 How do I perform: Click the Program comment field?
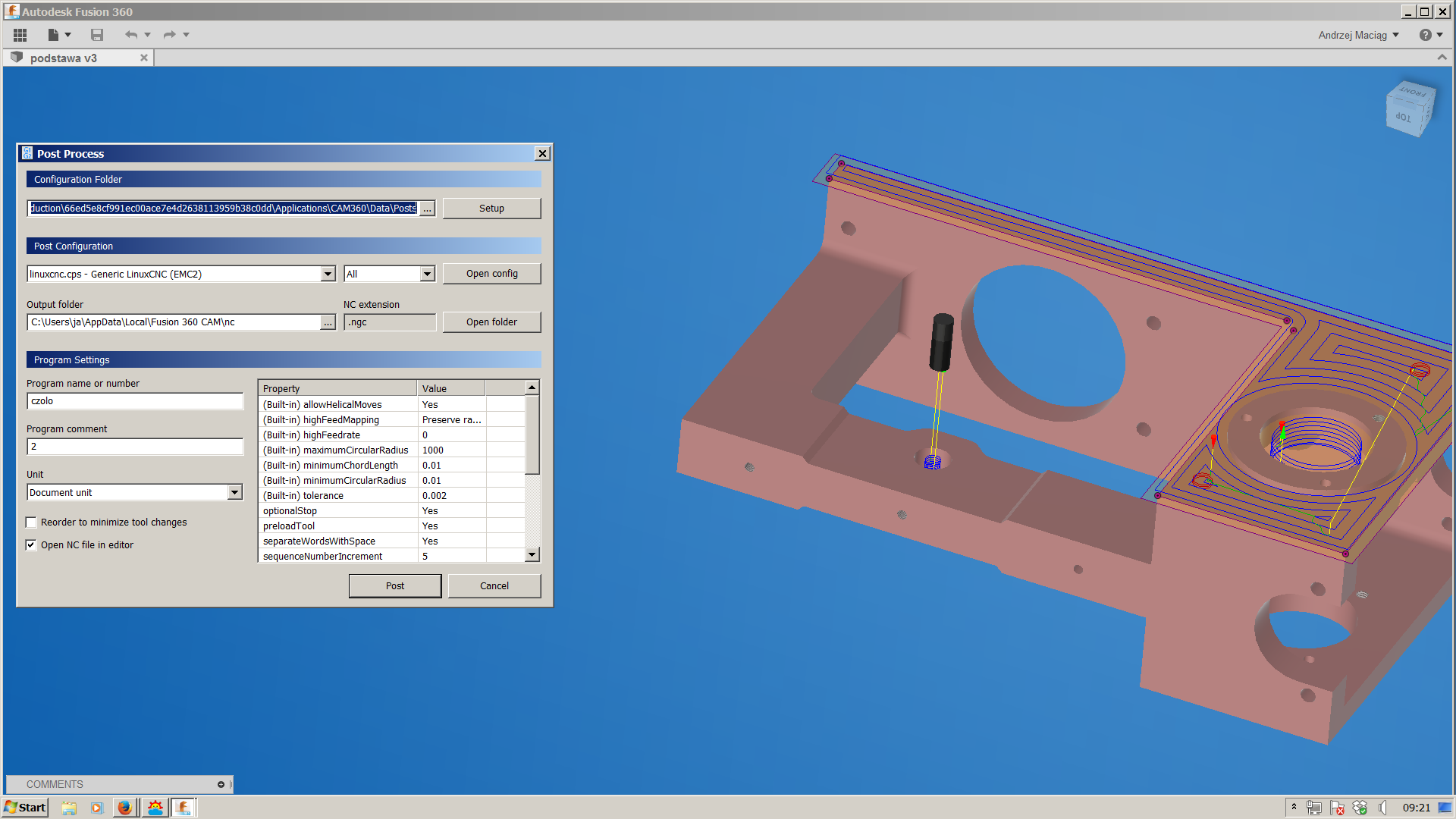pyautogui.click(x=135, y=447)
